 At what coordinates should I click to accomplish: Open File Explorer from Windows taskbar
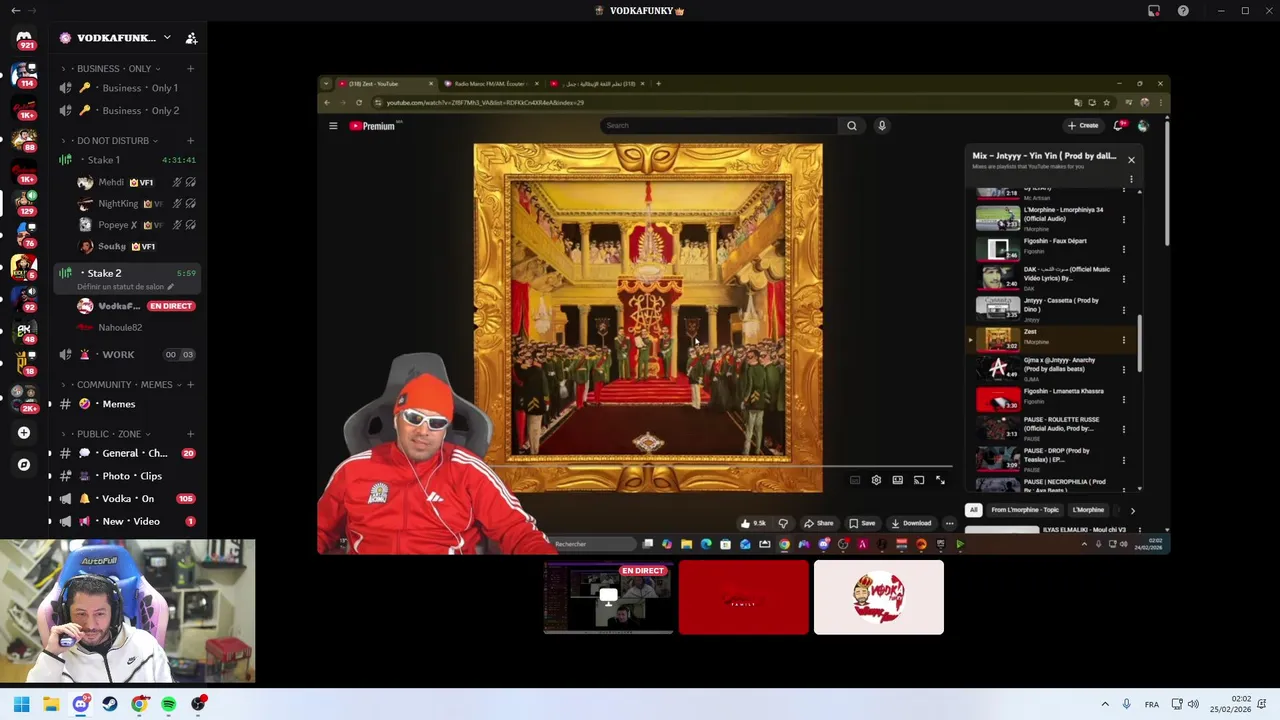[x=51, y=704]
